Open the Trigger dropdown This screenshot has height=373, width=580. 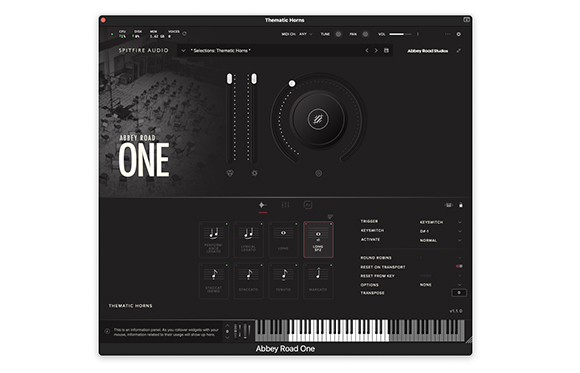pyautogui.click(x=440, y=222)
